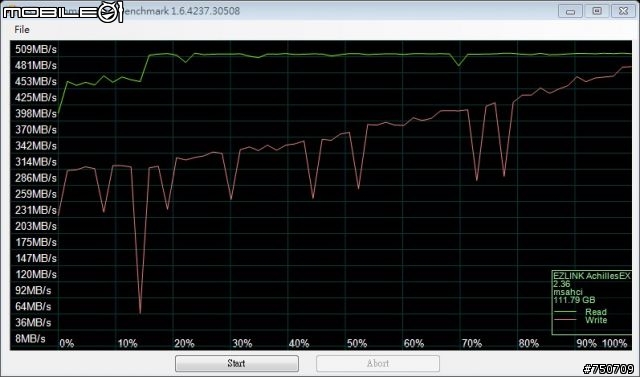640x377 pixels.
Task: Click the greyed-out Abort button
Action: pyautogui.click(x=378, y=363)
